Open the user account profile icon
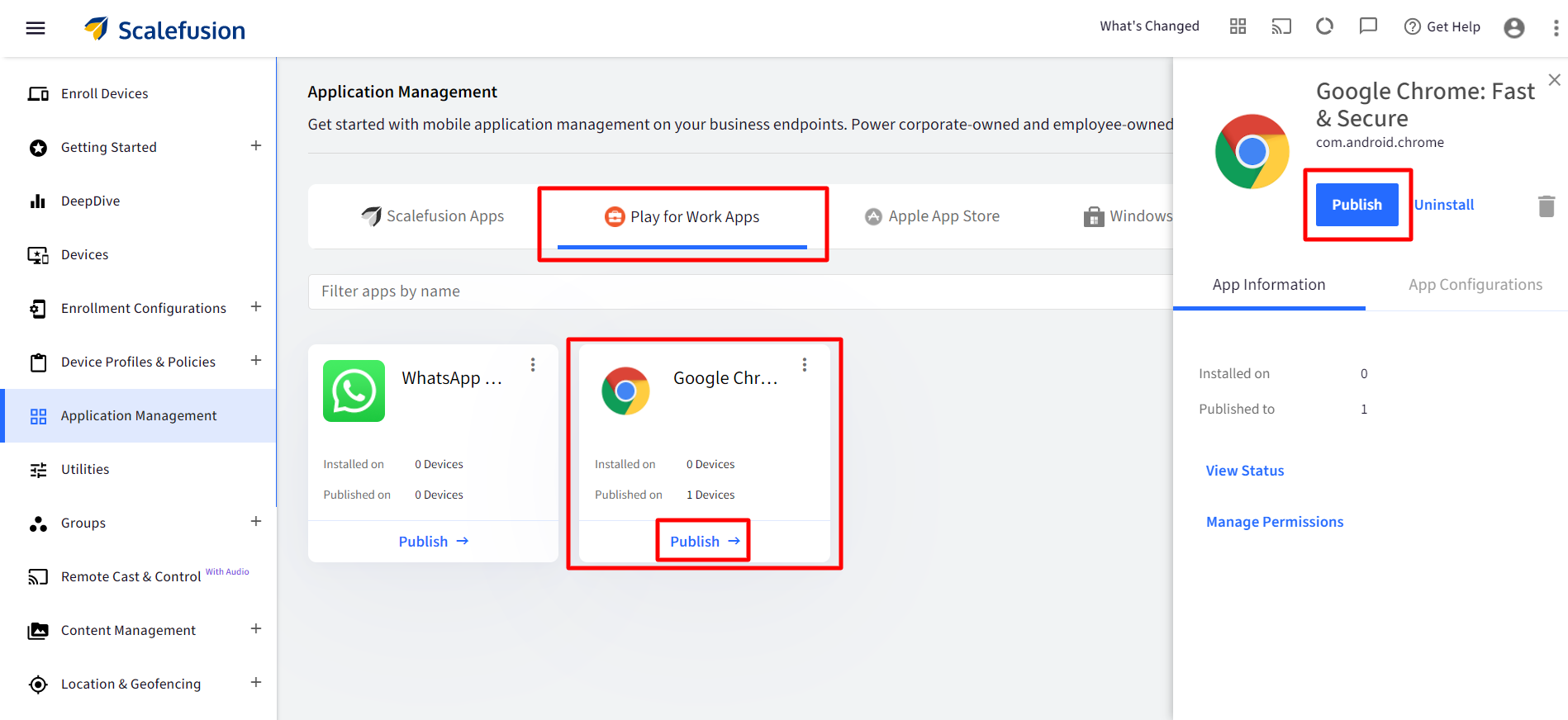 click(1514, 28)
